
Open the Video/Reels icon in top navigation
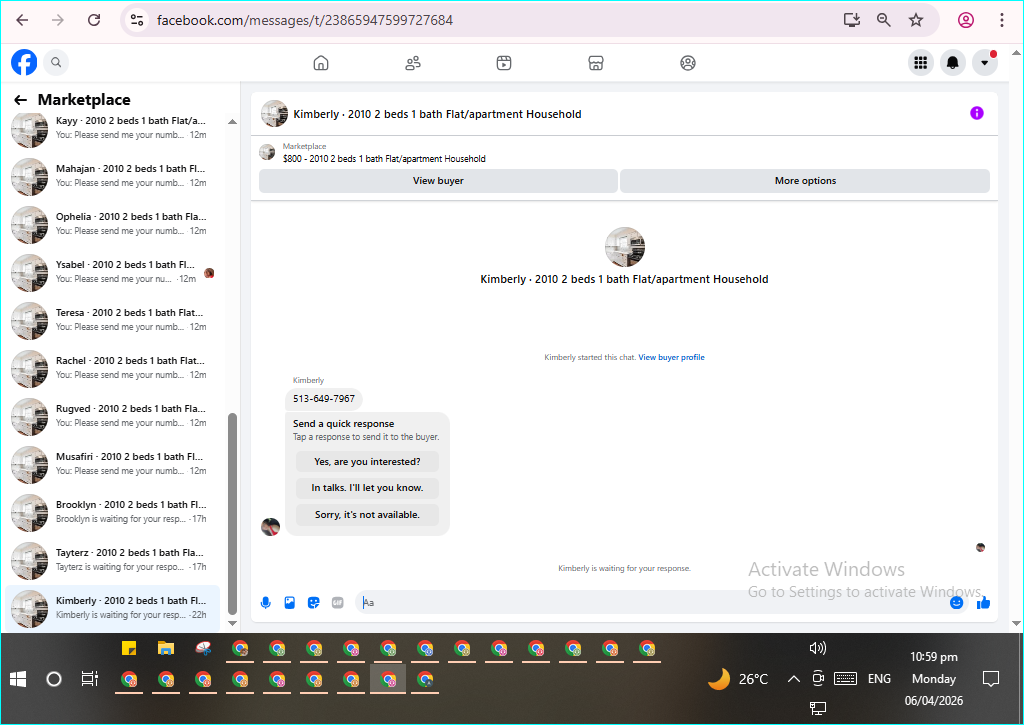(x=504, y=63)
